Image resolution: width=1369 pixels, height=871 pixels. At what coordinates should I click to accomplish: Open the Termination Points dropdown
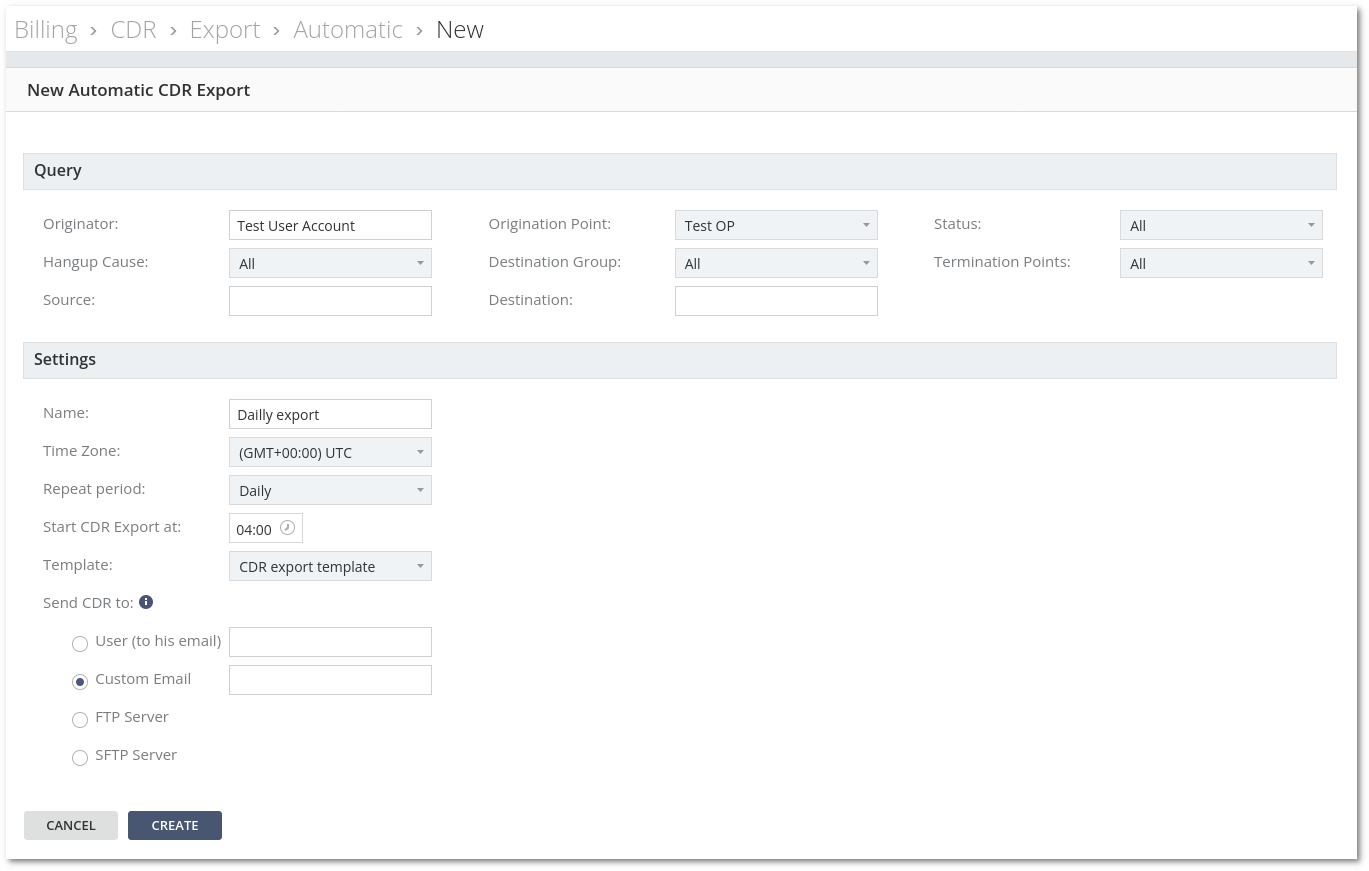click(x=1220, y=264)
